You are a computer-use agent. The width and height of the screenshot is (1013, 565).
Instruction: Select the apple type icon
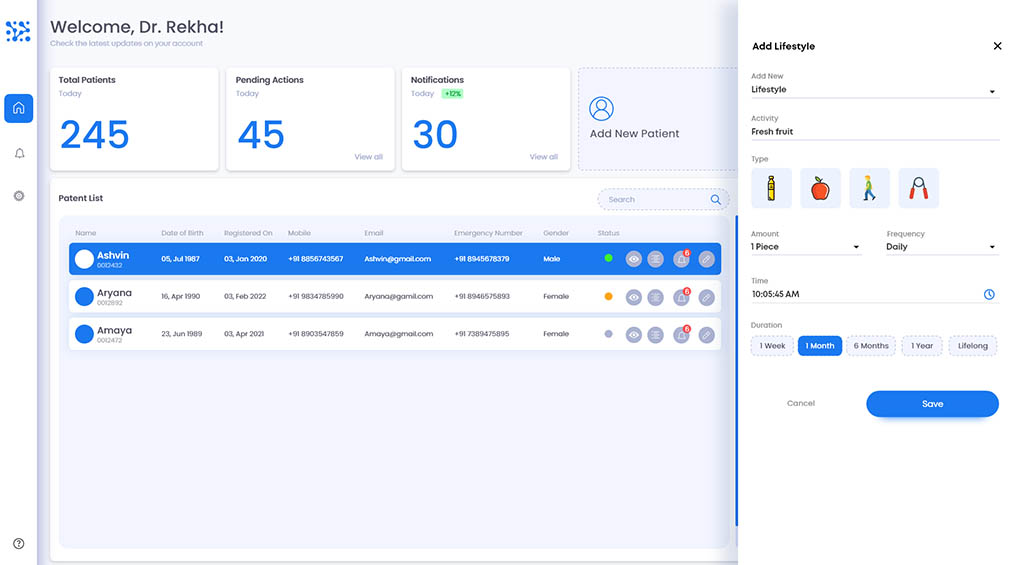coord(820,188)
